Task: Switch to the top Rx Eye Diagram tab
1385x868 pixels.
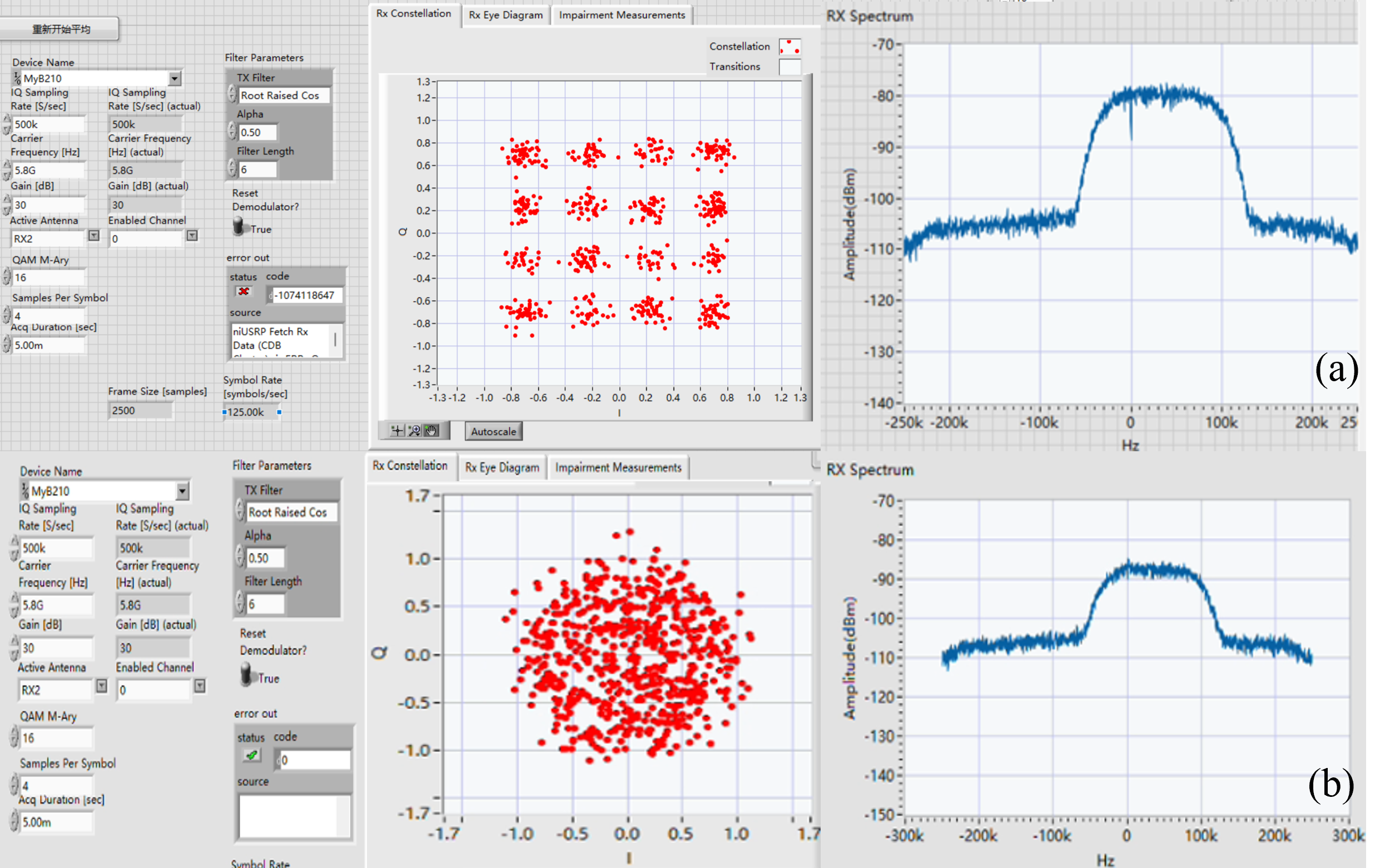Action: click(505, 15)
